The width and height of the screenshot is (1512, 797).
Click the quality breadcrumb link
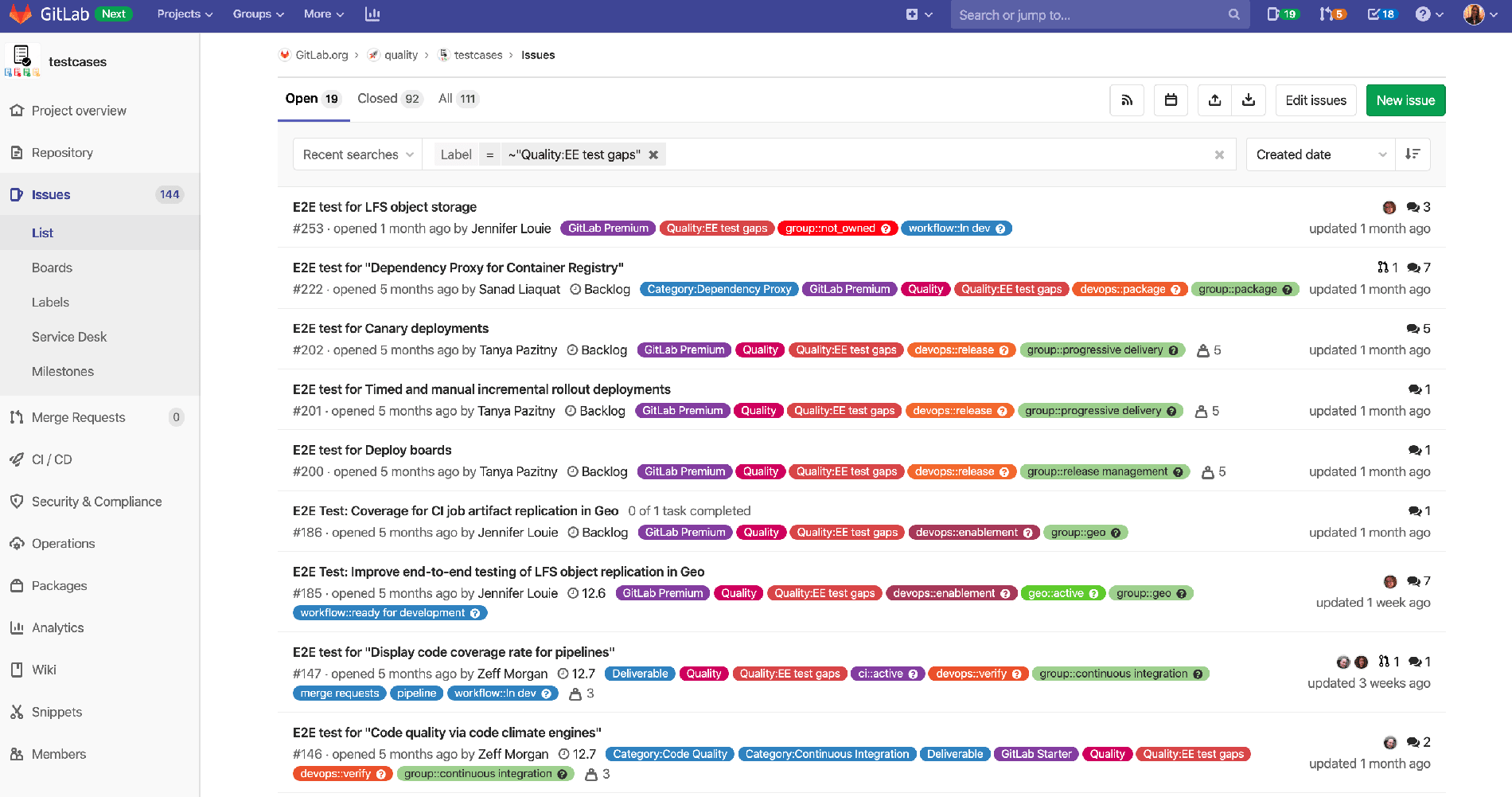tap(401, 55)
